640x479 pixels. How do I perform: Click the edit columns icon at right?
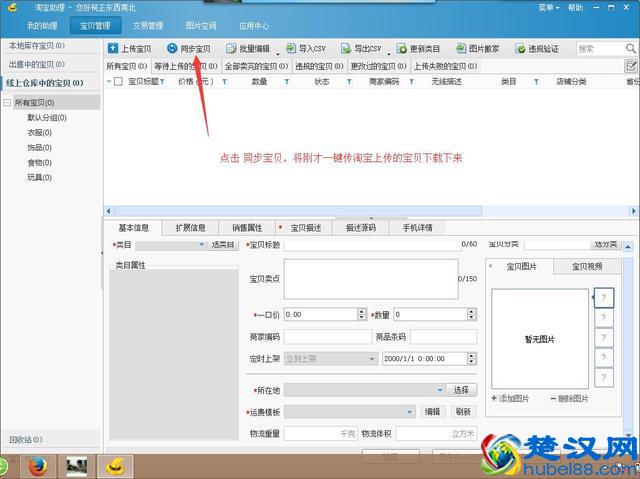click(x=631, y=66)
